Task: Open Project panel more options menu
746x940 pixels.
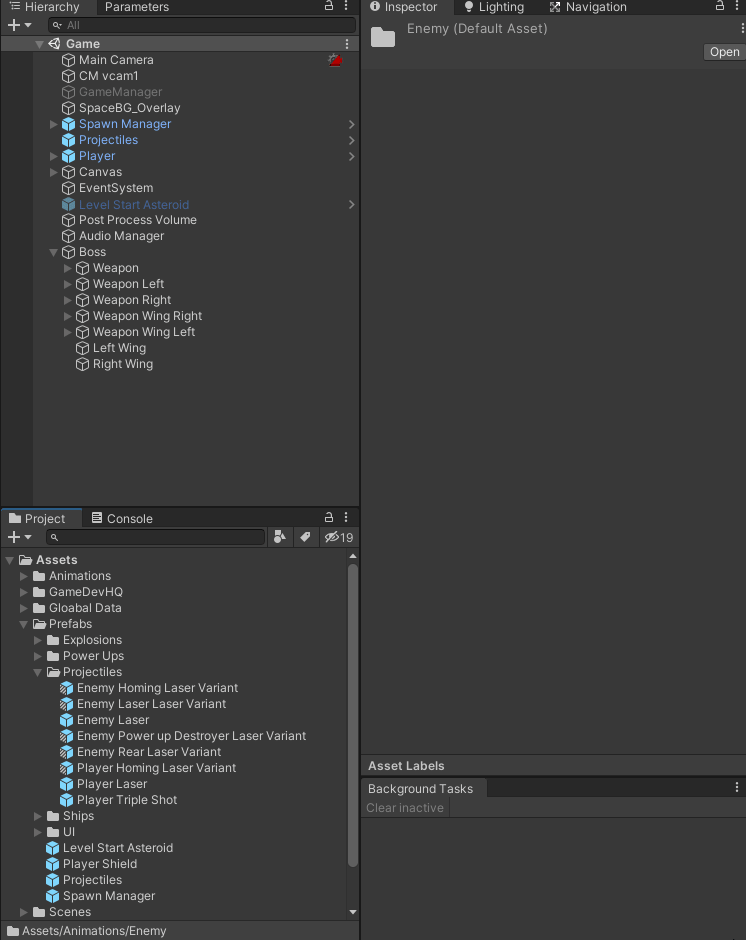Action: (346, 517)
